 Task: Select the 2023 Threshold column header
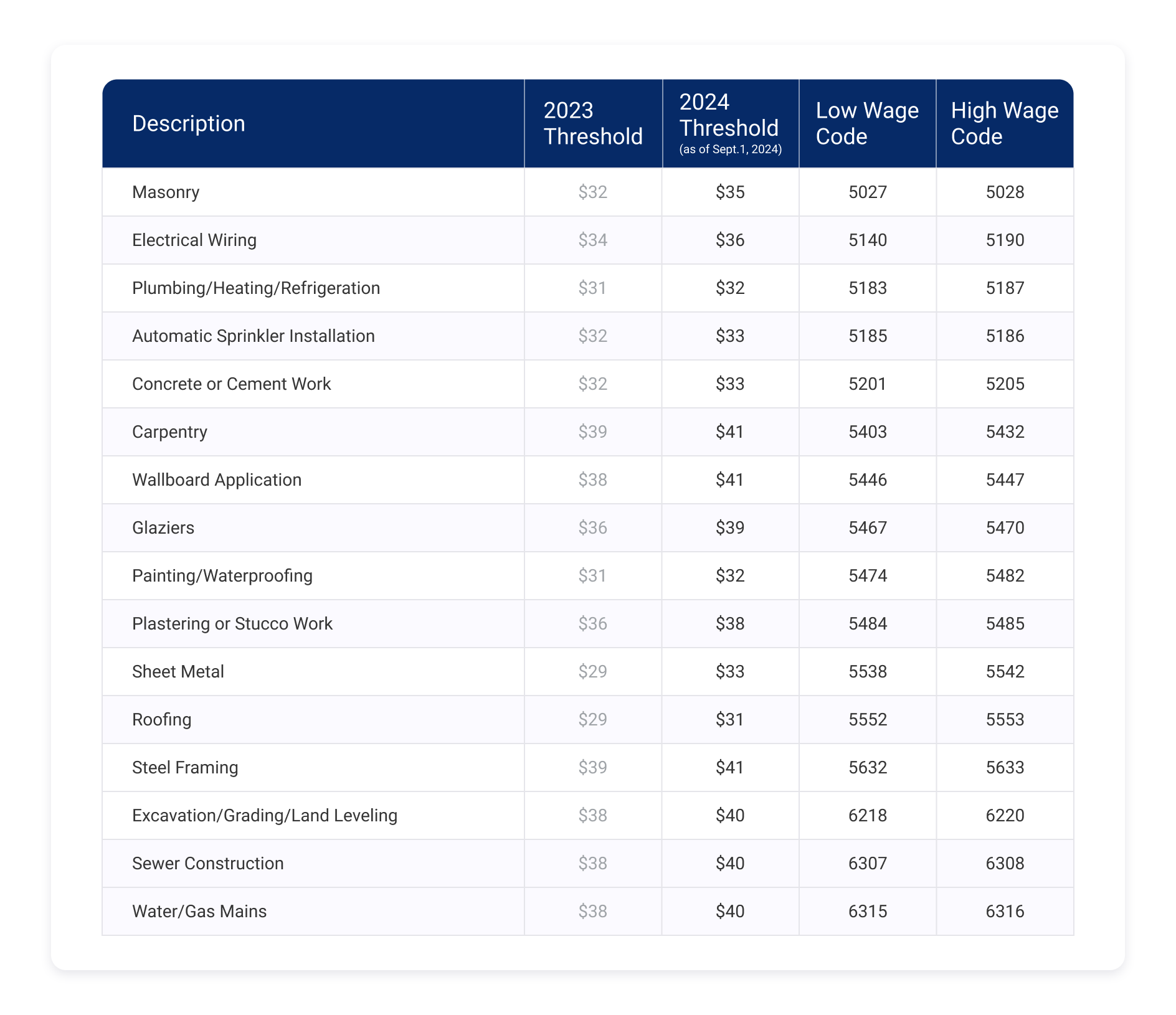(x=592, y=123)
